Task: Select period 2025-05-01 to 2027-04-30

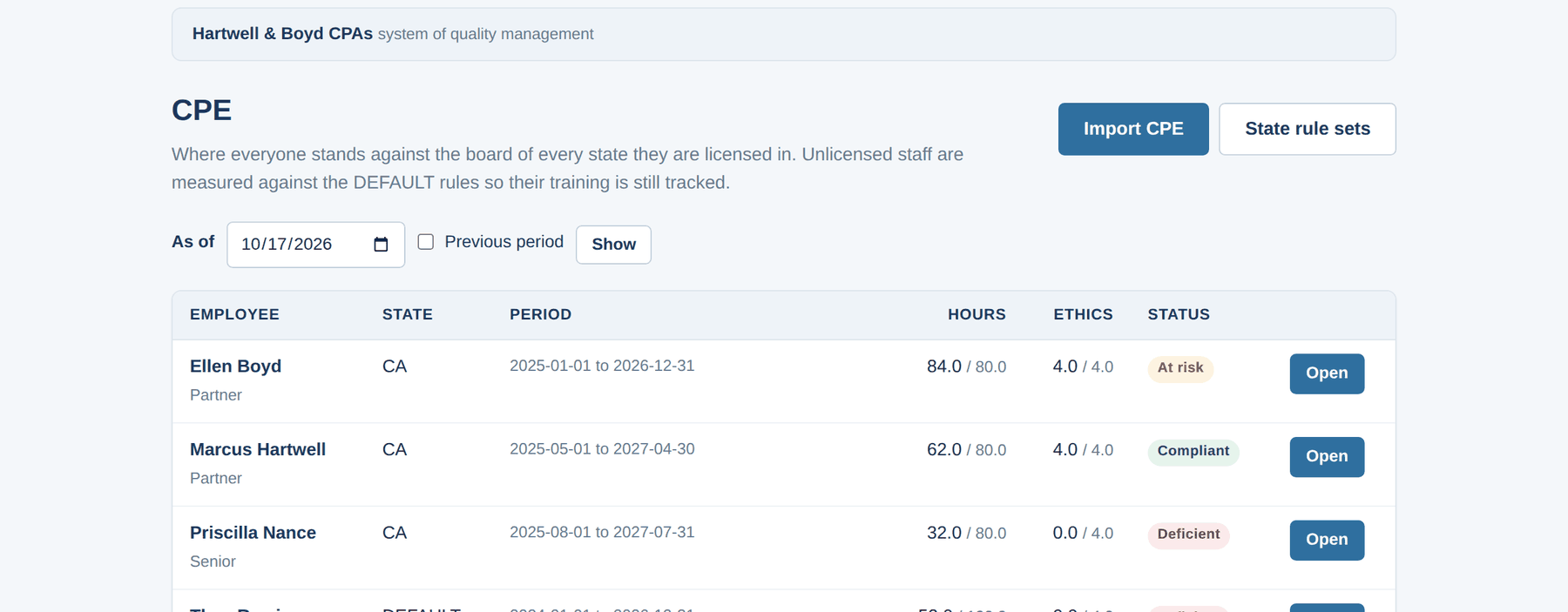Action: coord(602,449)
